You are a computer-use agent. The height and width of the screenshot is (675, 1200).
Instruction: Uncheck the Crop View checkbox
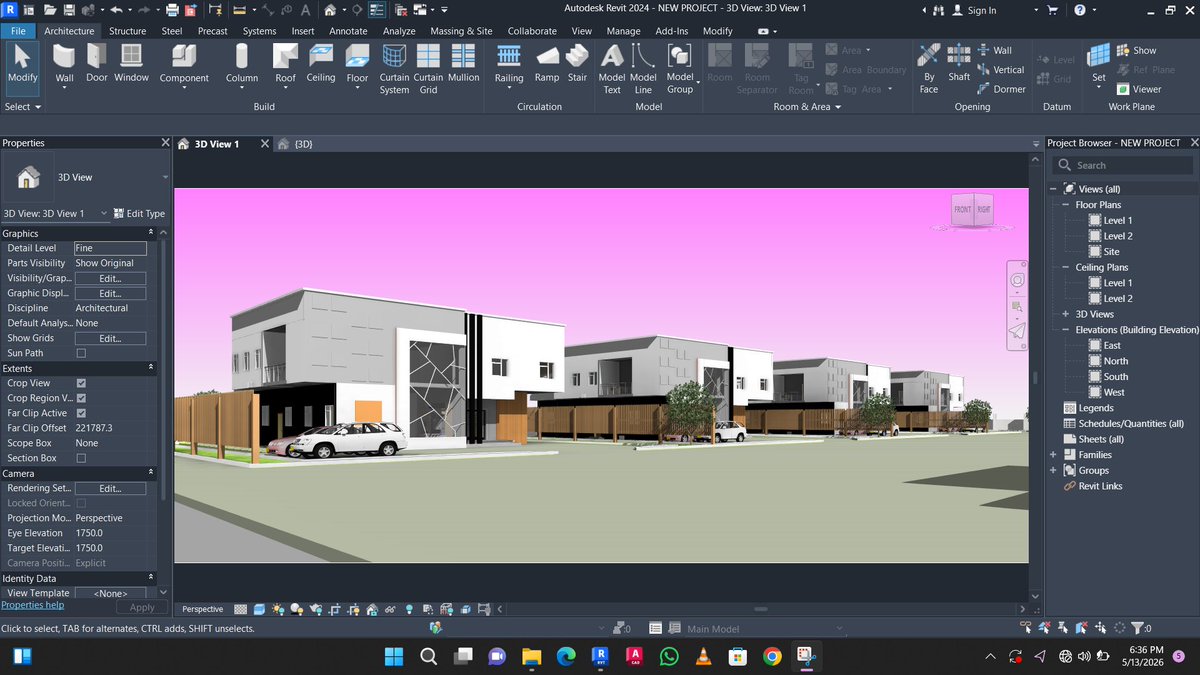coord(81,383)
